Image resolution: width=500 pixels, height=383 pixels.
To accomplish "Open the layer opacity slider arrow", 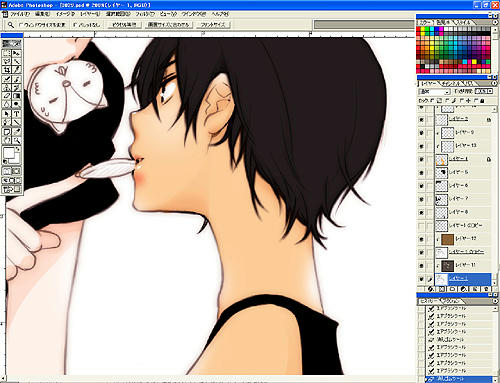I will click(x=490, y=91).
